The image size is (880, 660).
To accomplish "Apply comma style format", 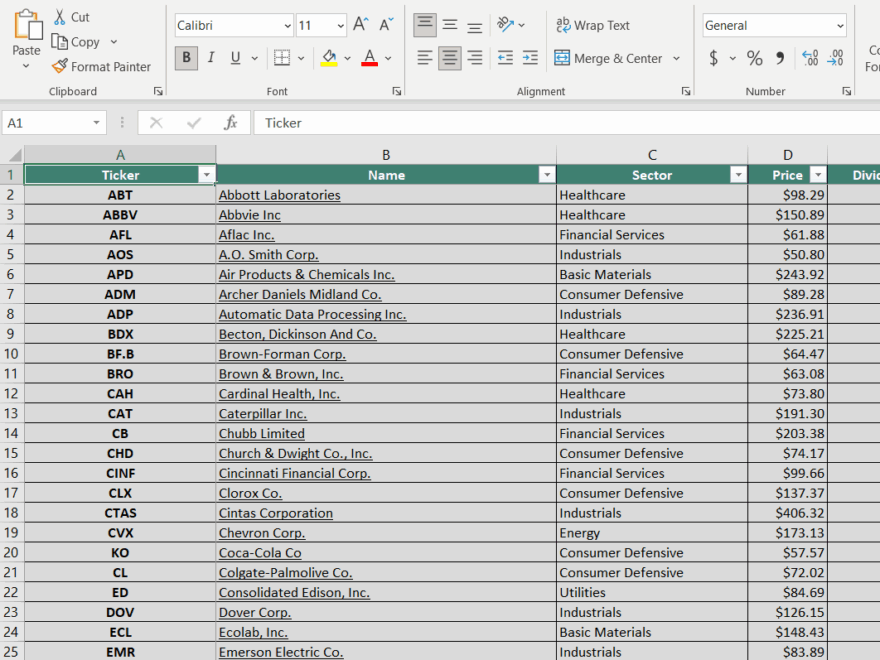I will click(780, 58).
